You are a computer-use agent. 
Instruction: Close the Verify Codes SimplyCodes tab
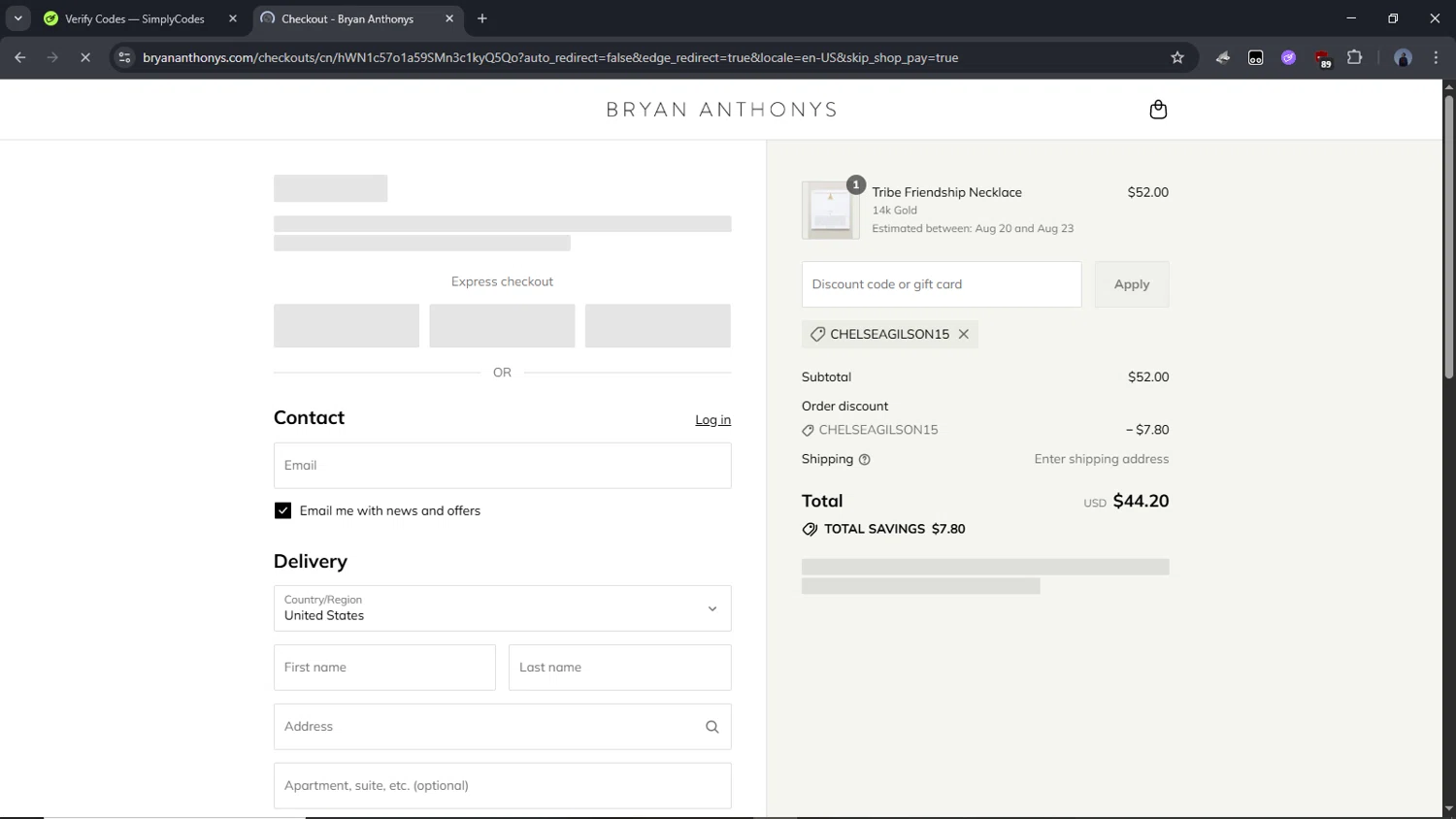[x=233, y=18]
